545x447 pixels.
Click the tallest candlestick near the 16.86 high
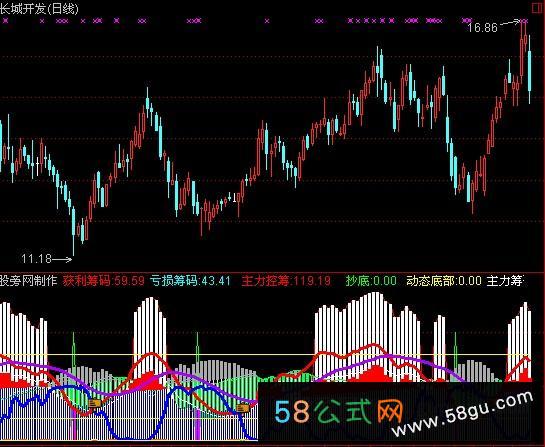(x=522, y=49)
